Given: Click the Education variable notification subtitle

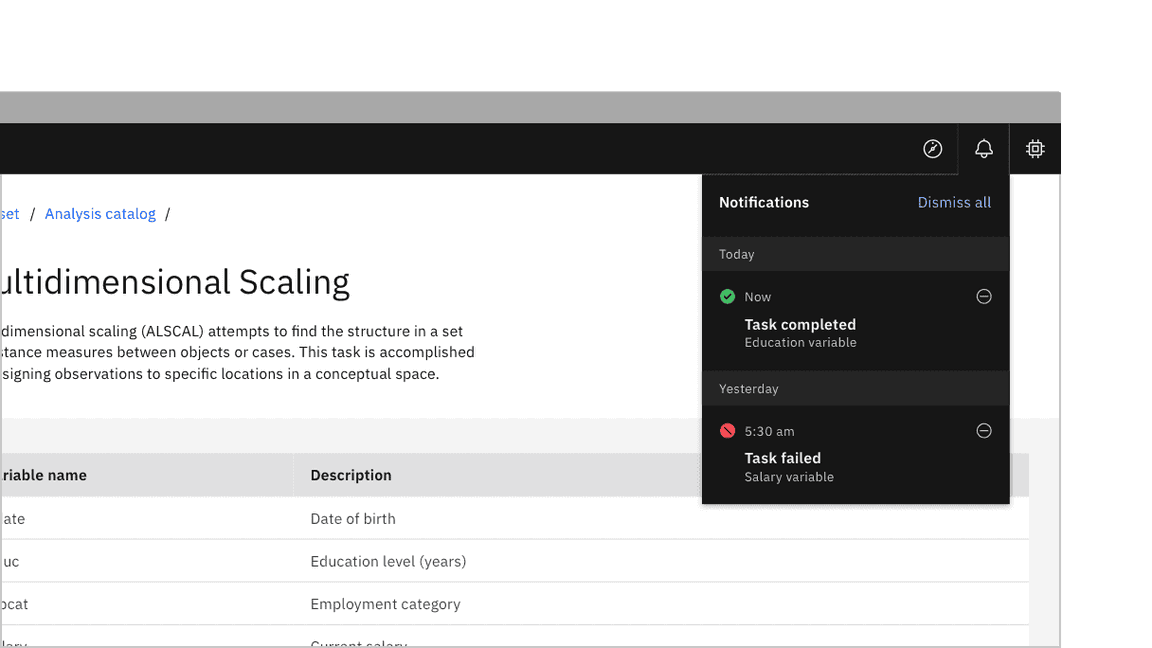Looking at the screenshot, I should click(x=800, y=343).
